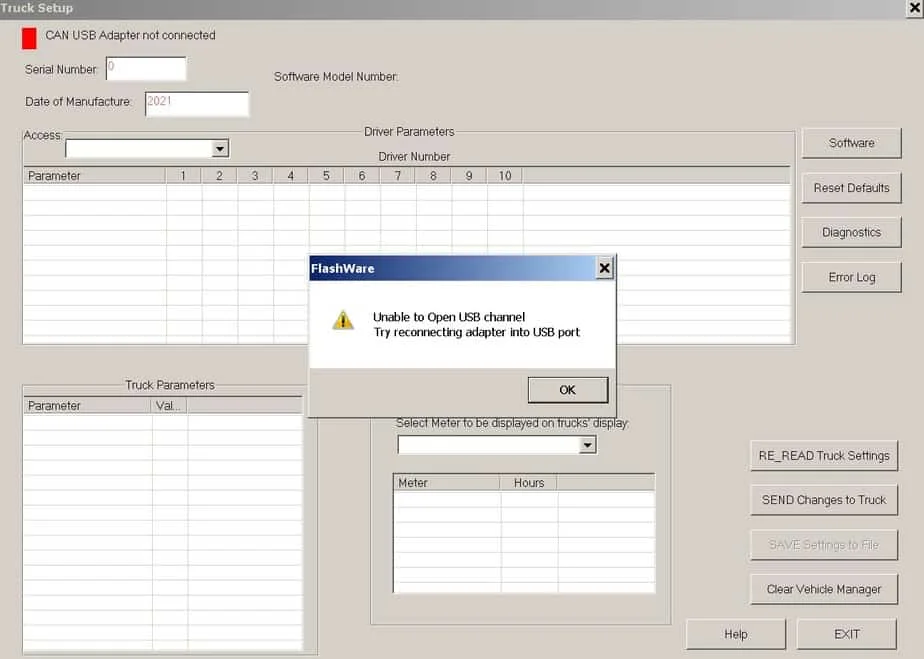The height and width of the screenshot is (659, 924).
Task: View the Error Log
Action: pos(851,277)
